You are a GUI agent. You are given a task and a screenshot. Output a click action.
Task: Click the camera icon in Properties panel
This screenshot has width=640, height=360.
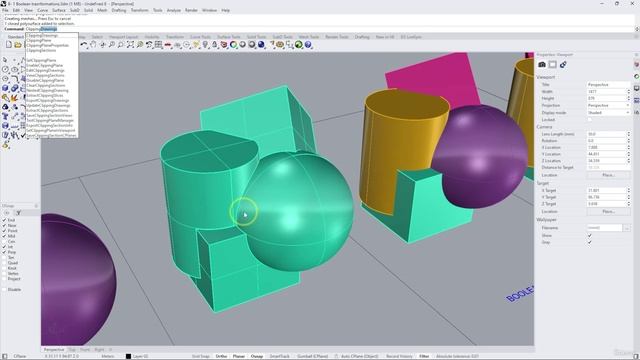(542, 64)
